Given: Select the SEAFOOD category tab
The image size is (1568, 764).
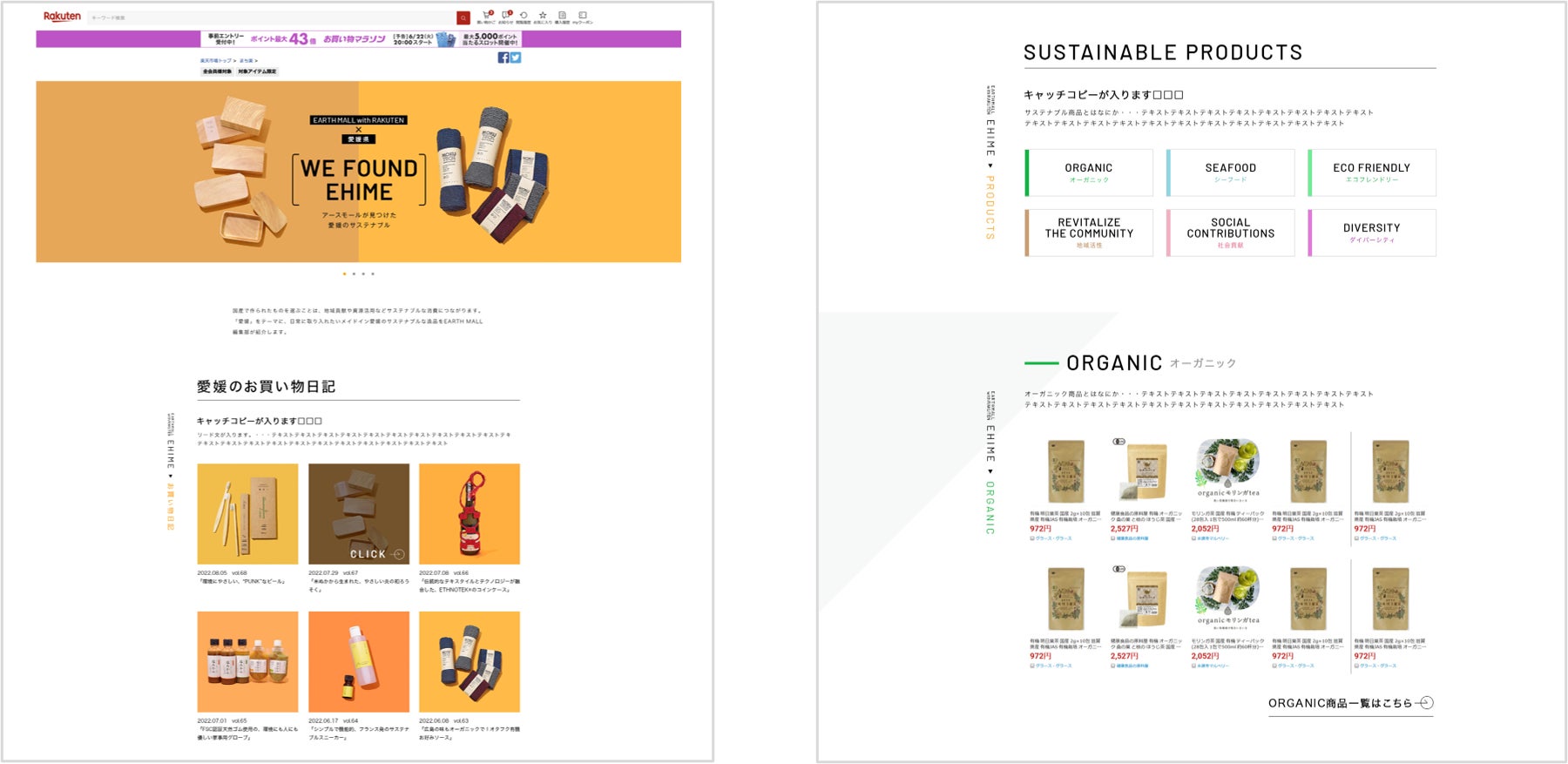Looking at the screenshot, I should 1230,172.
